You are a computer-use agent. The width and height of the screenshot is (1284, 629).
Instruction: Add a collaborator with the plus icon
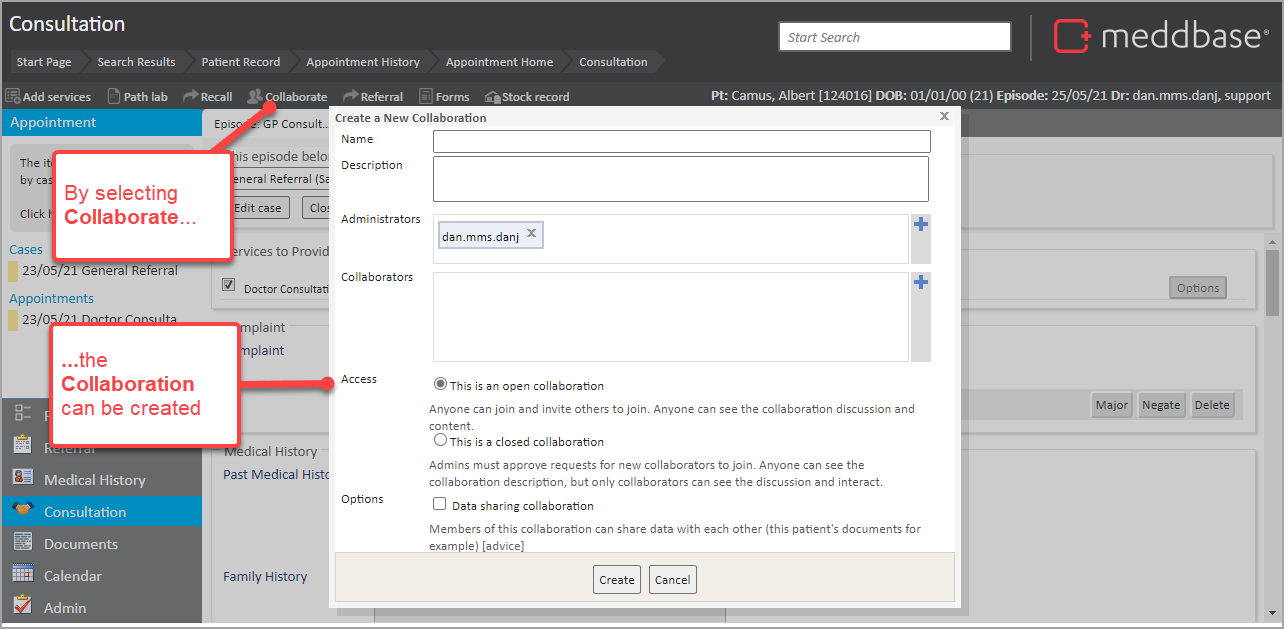(x=921, y=283)
